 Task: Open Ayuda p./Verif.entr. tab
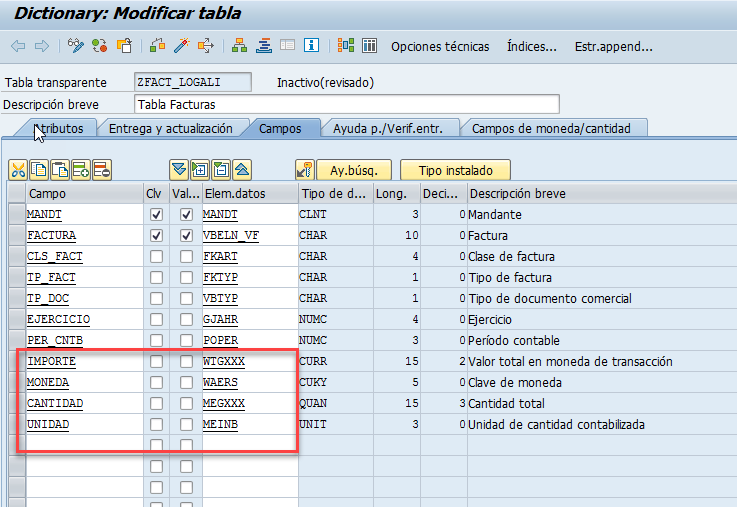pos(388,128)
